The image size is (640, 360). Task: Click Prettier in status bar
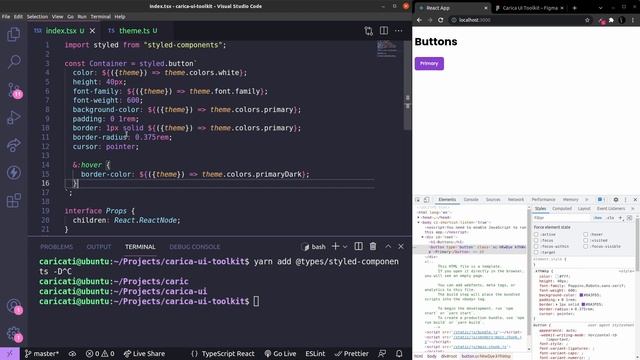[351, 353]
